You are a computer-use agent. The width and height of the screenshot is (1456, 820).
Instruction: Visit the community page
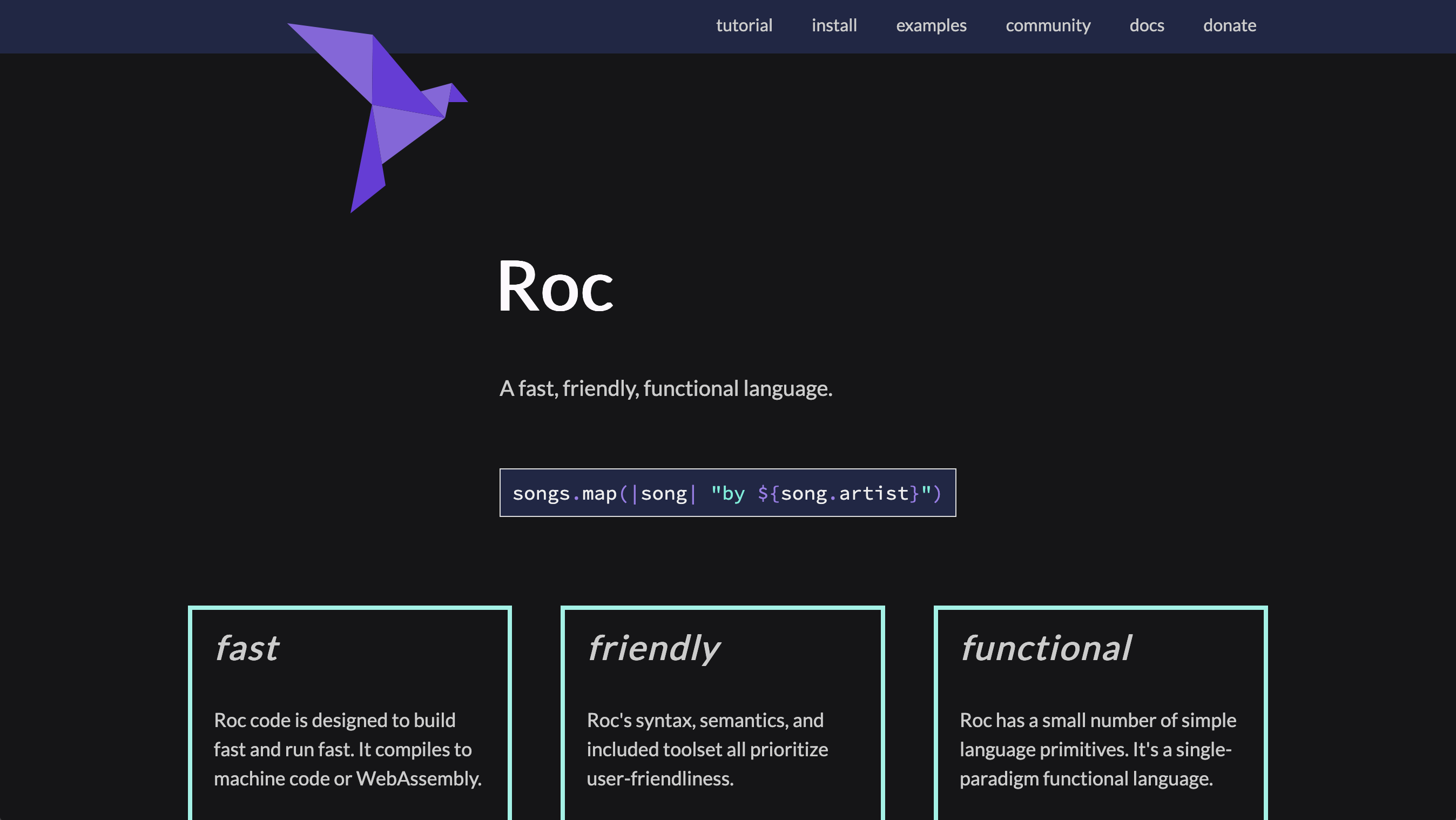pos(1048,25)
